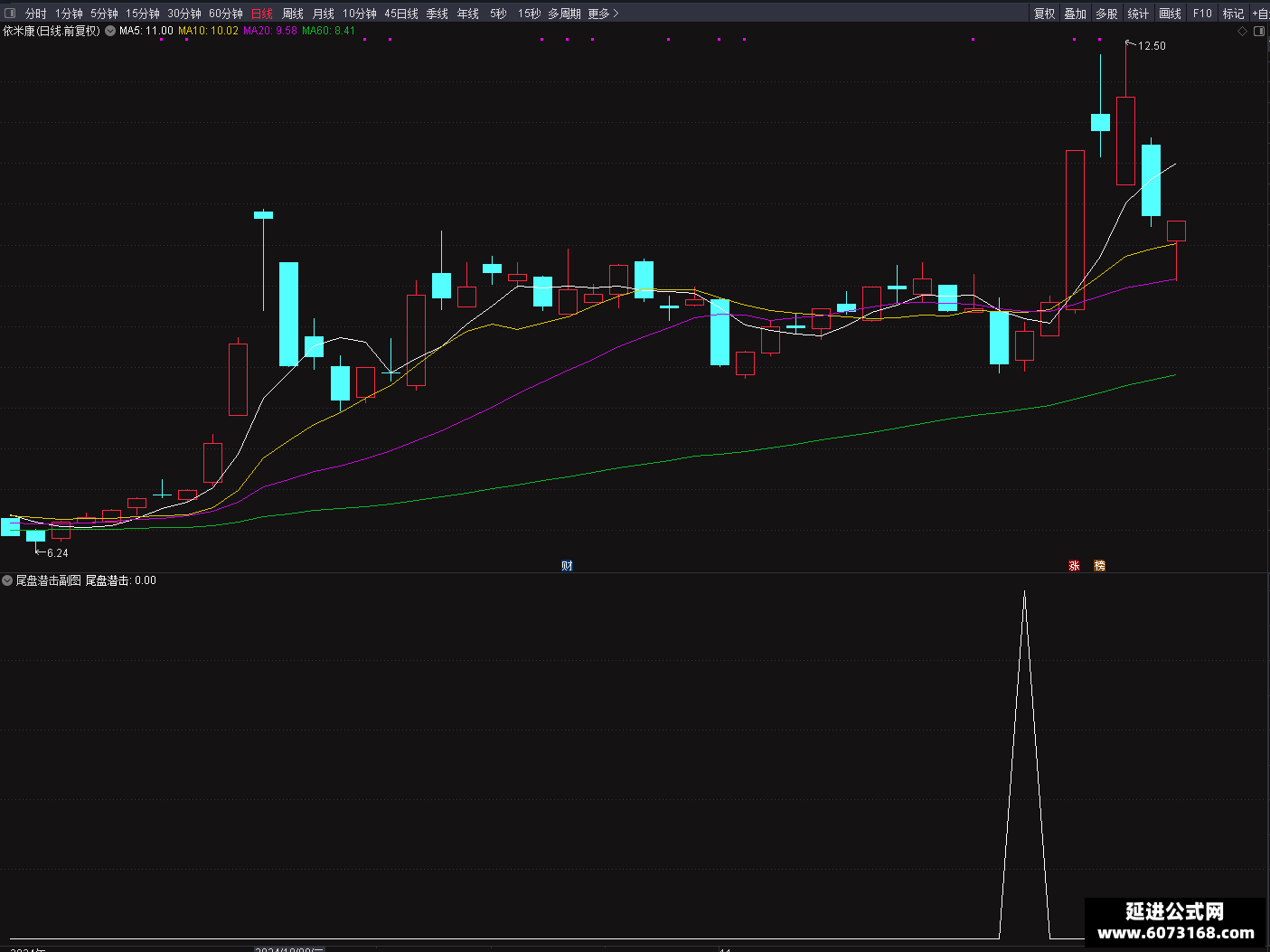The width and height of the screenshot is (1270, 952).
Task: Switch to the 周线 weekly tab
Action: 293,14
